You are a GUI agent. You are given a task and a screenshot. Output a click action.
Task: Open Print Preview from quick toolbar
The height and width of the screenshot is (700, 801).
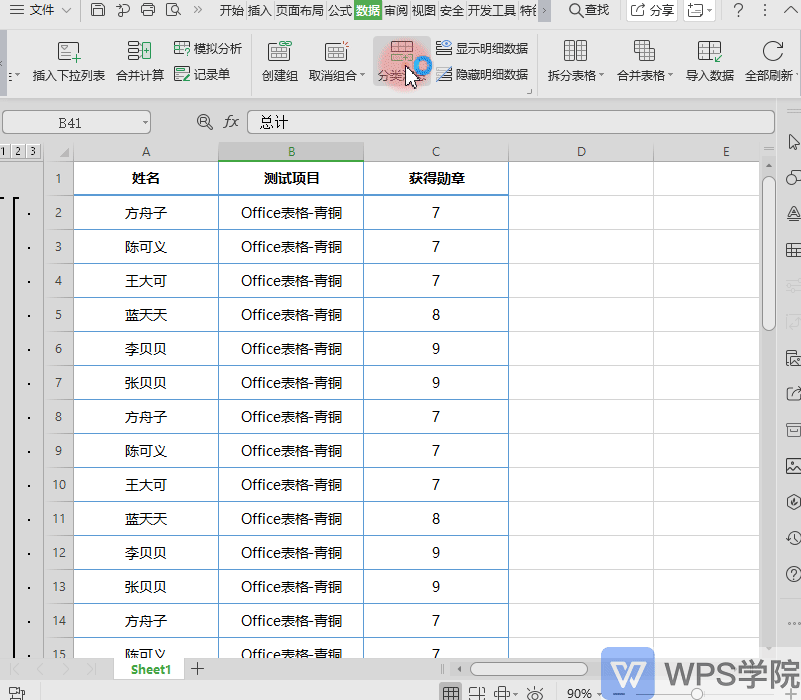pyautogui.click(x=174, y=10)
